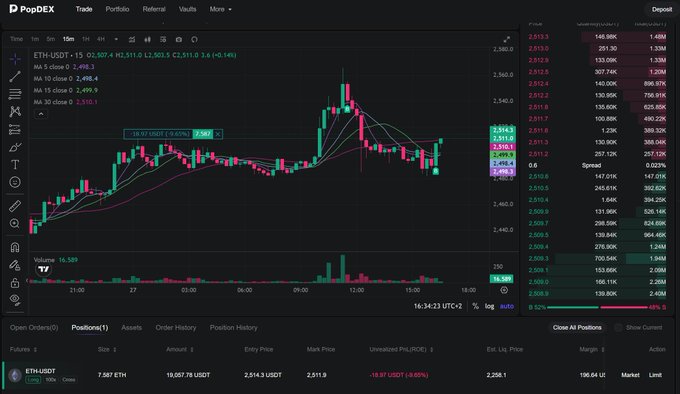
Task: Toggle lock all drawings padlock
Action: point(15,283)
